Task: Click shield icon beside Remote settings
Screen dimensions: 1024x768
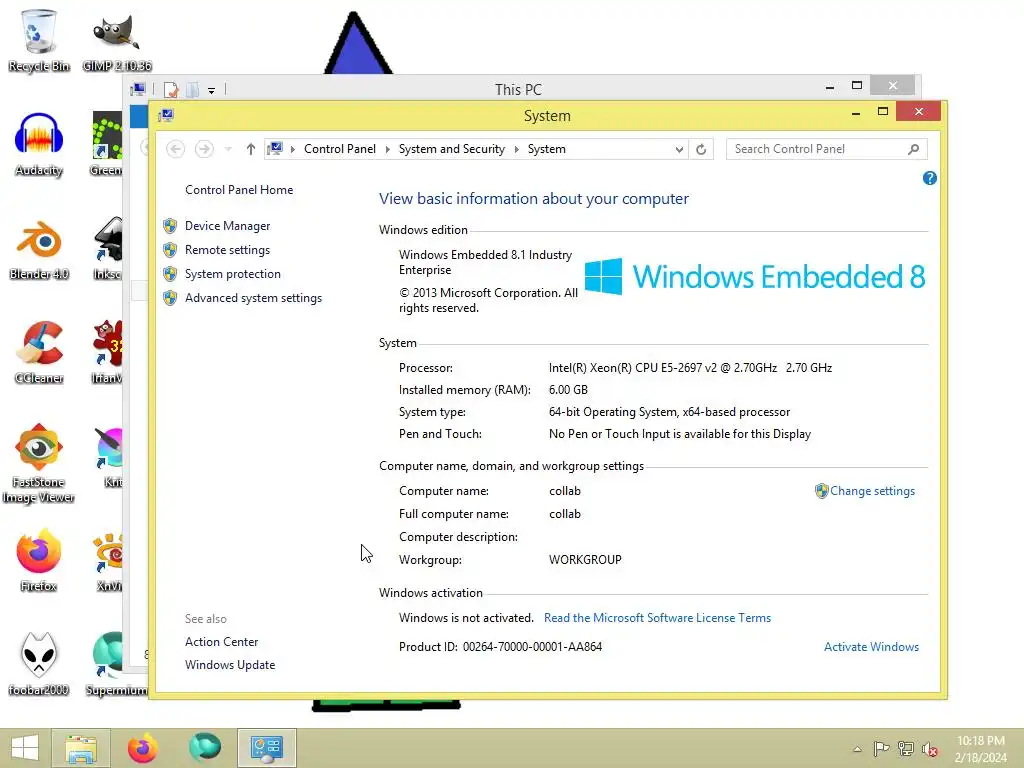Action: pos(170,250)
